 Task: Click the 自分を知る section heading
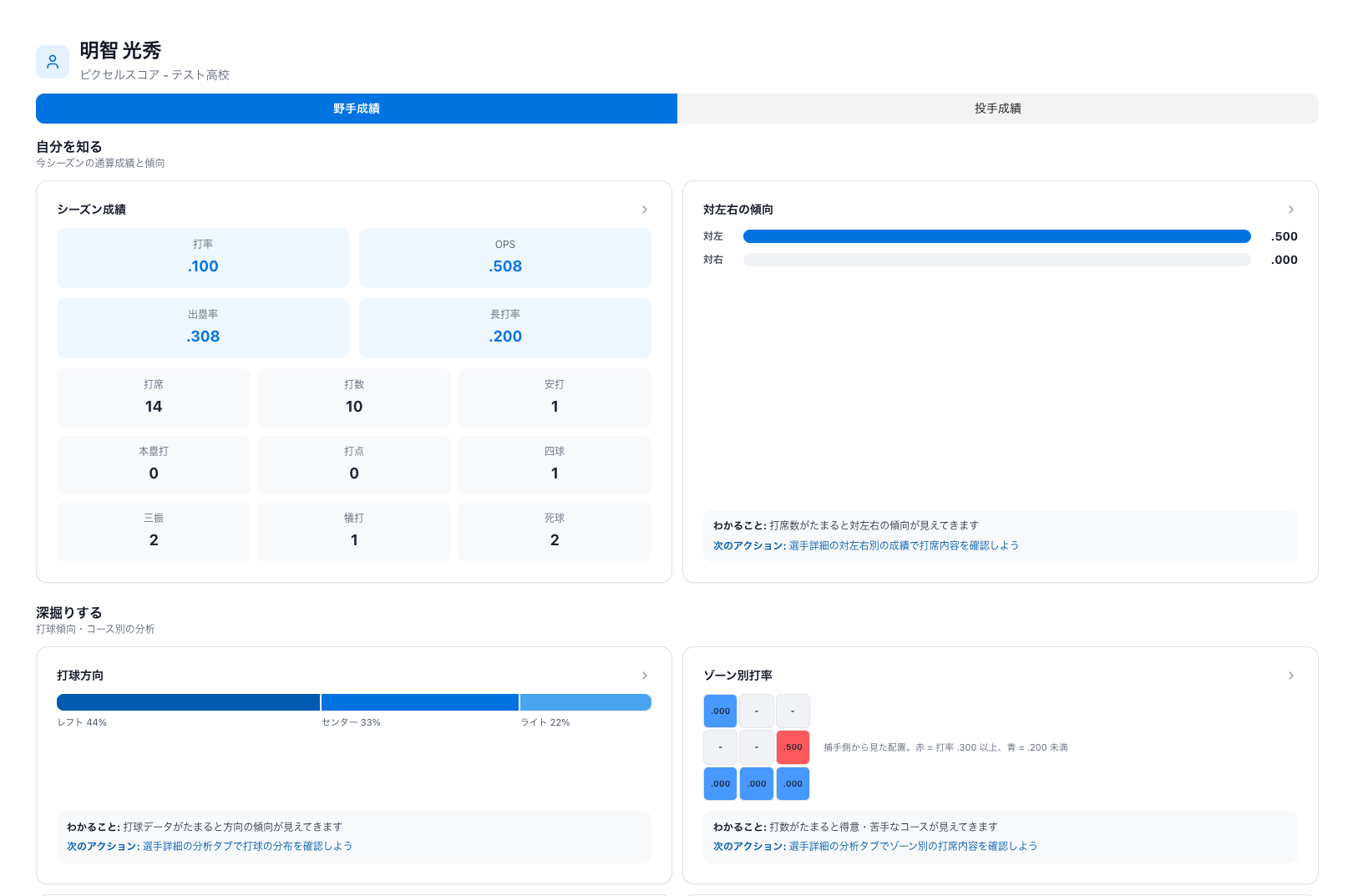69,147
